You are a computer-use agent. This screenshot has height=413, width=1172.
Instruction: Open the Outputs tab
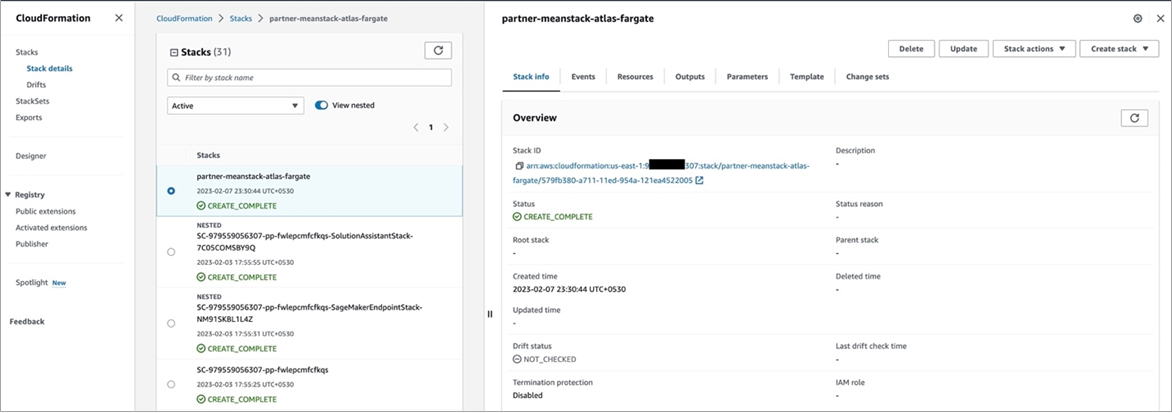(x=690, y=77)
